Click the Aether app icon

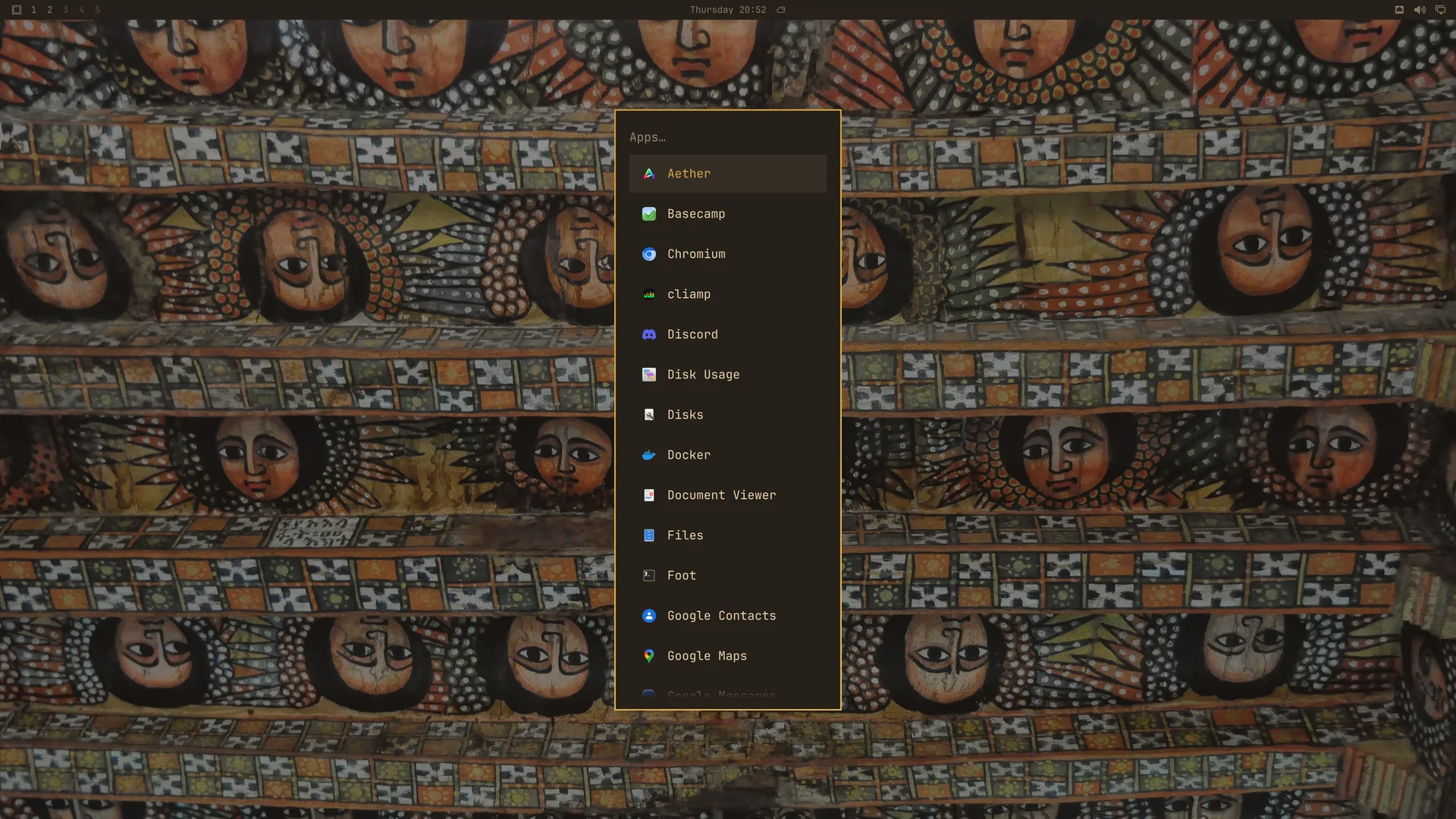point(649,174)
